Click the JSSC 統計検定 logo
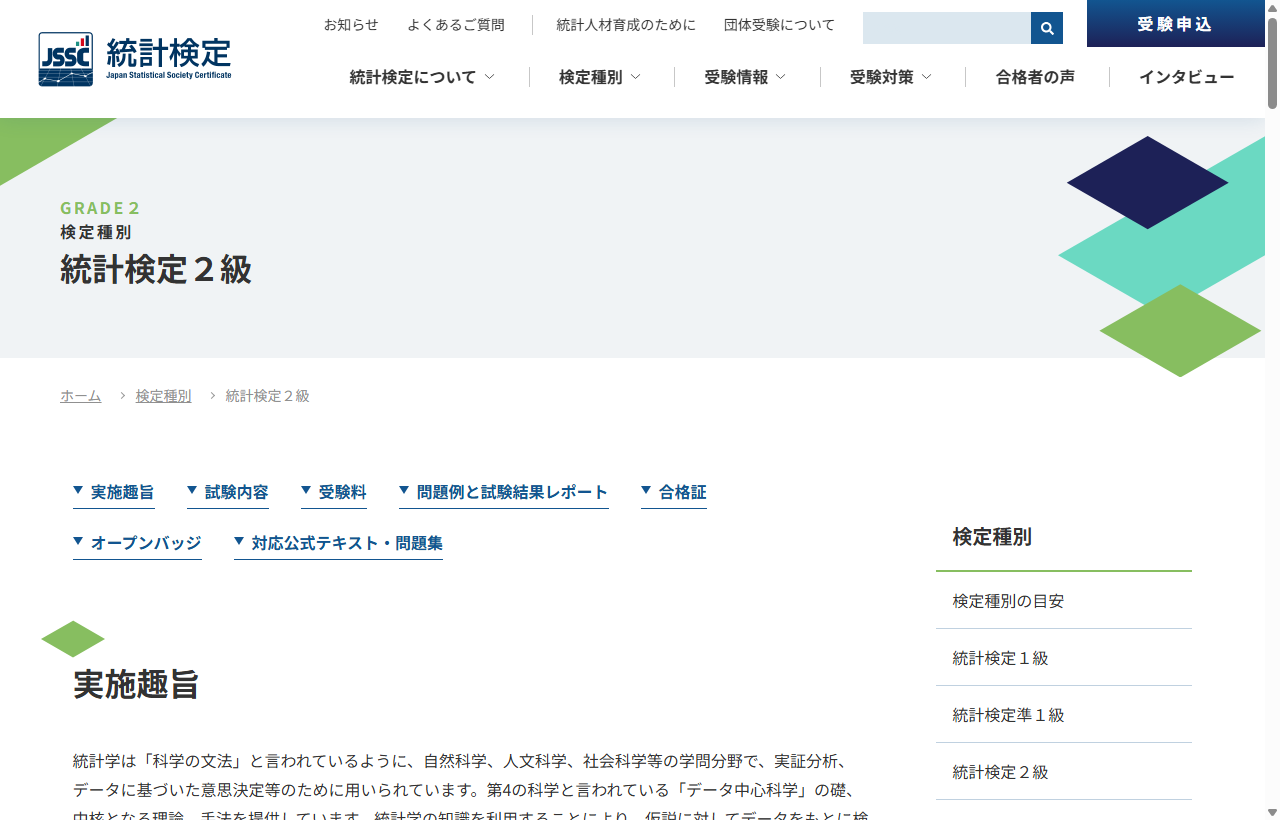The image size is (1280, 820). (135, 59)
